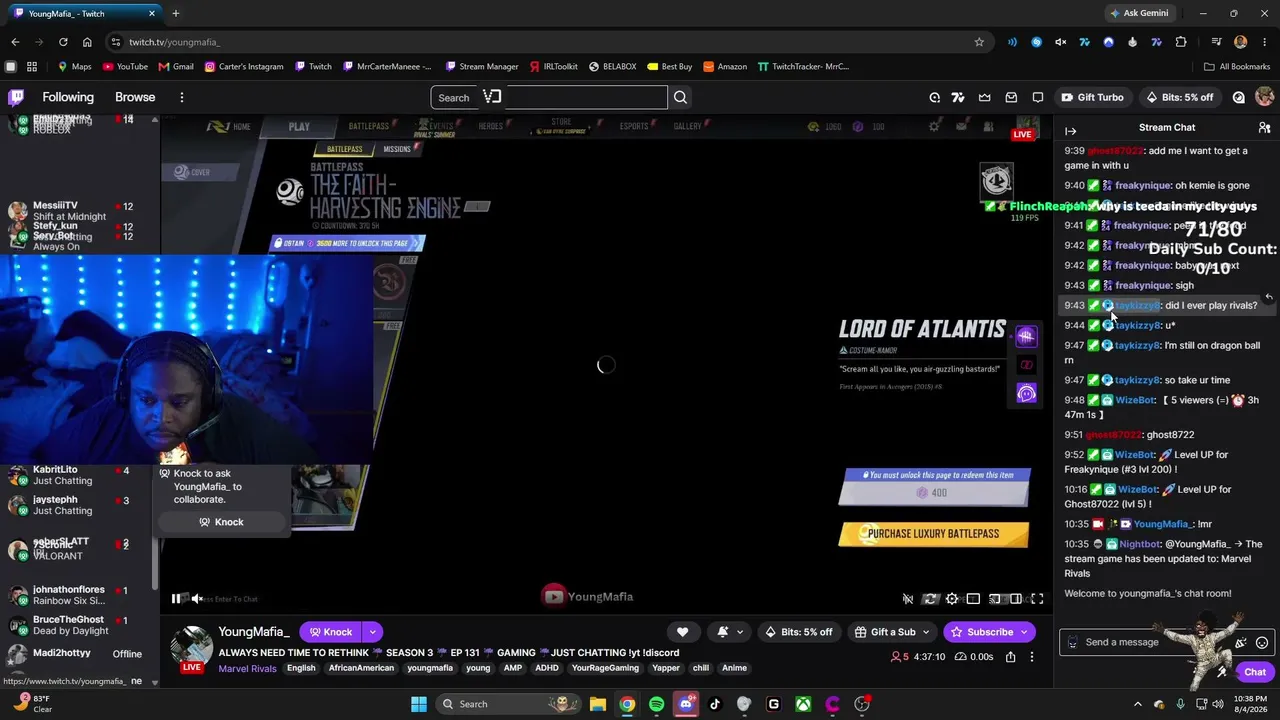Open the more options menu beside Browse

[182, 97]
